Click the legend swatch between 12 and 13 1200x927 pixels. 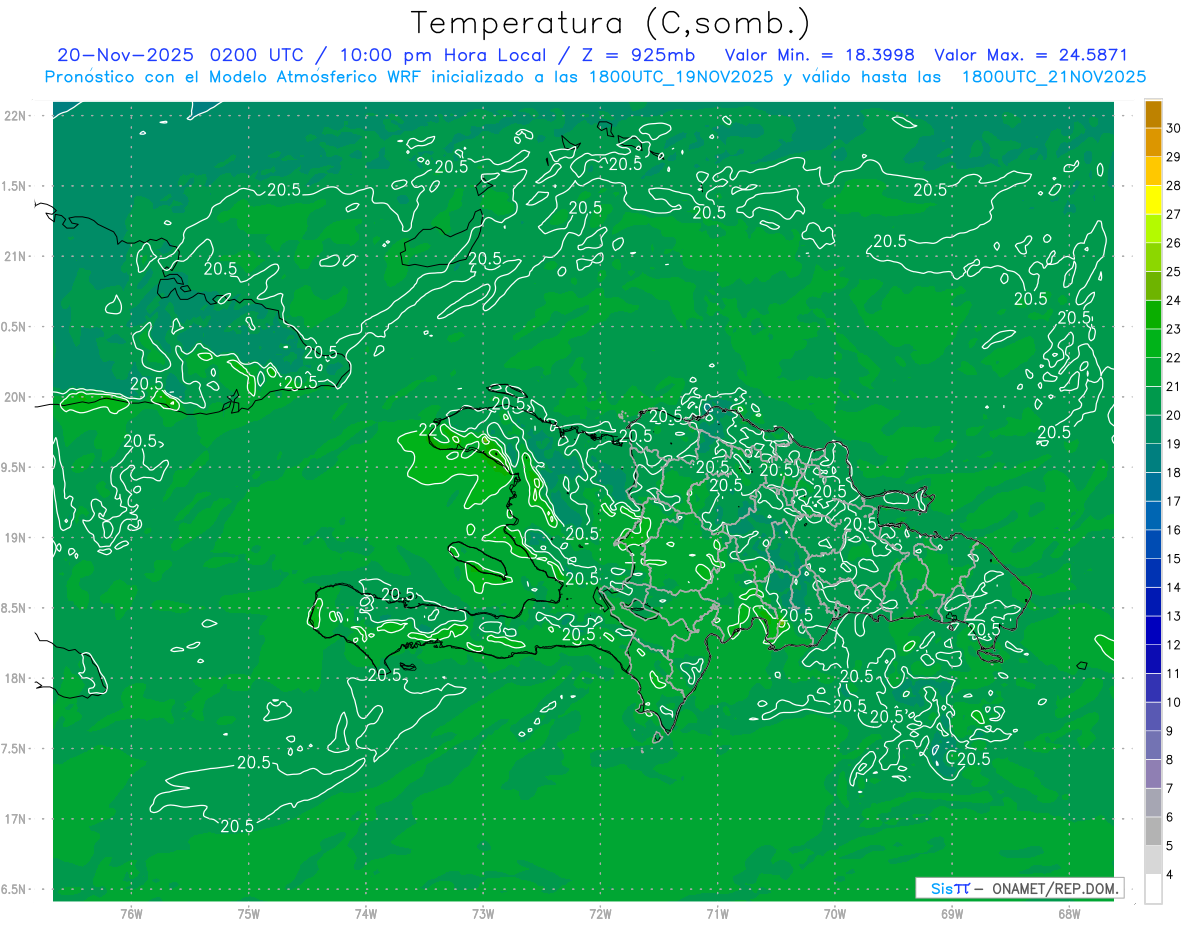(1154, 631)
